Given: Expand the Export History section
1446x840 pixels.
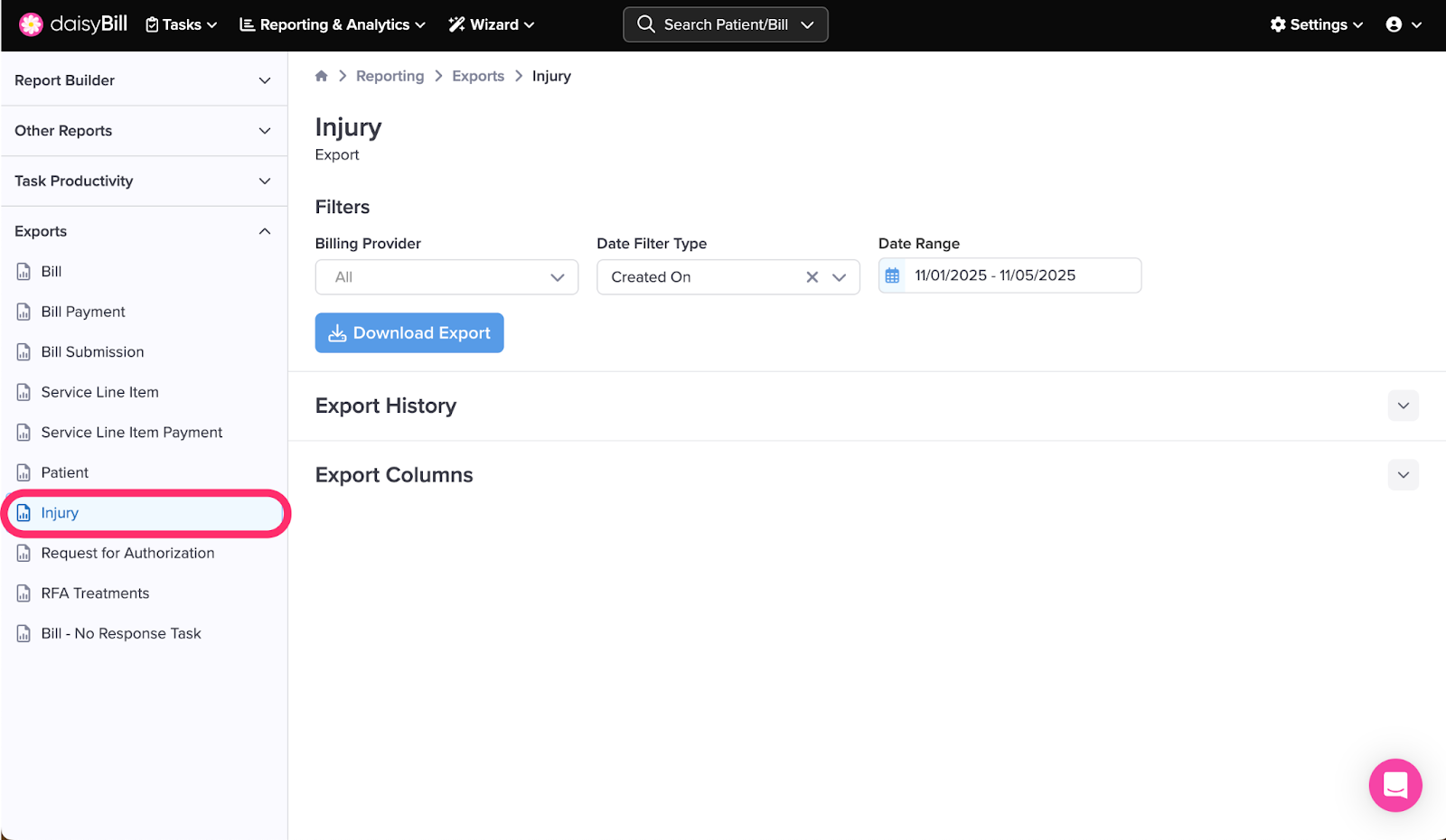Looking at the screenshot, I should 1403,406.
